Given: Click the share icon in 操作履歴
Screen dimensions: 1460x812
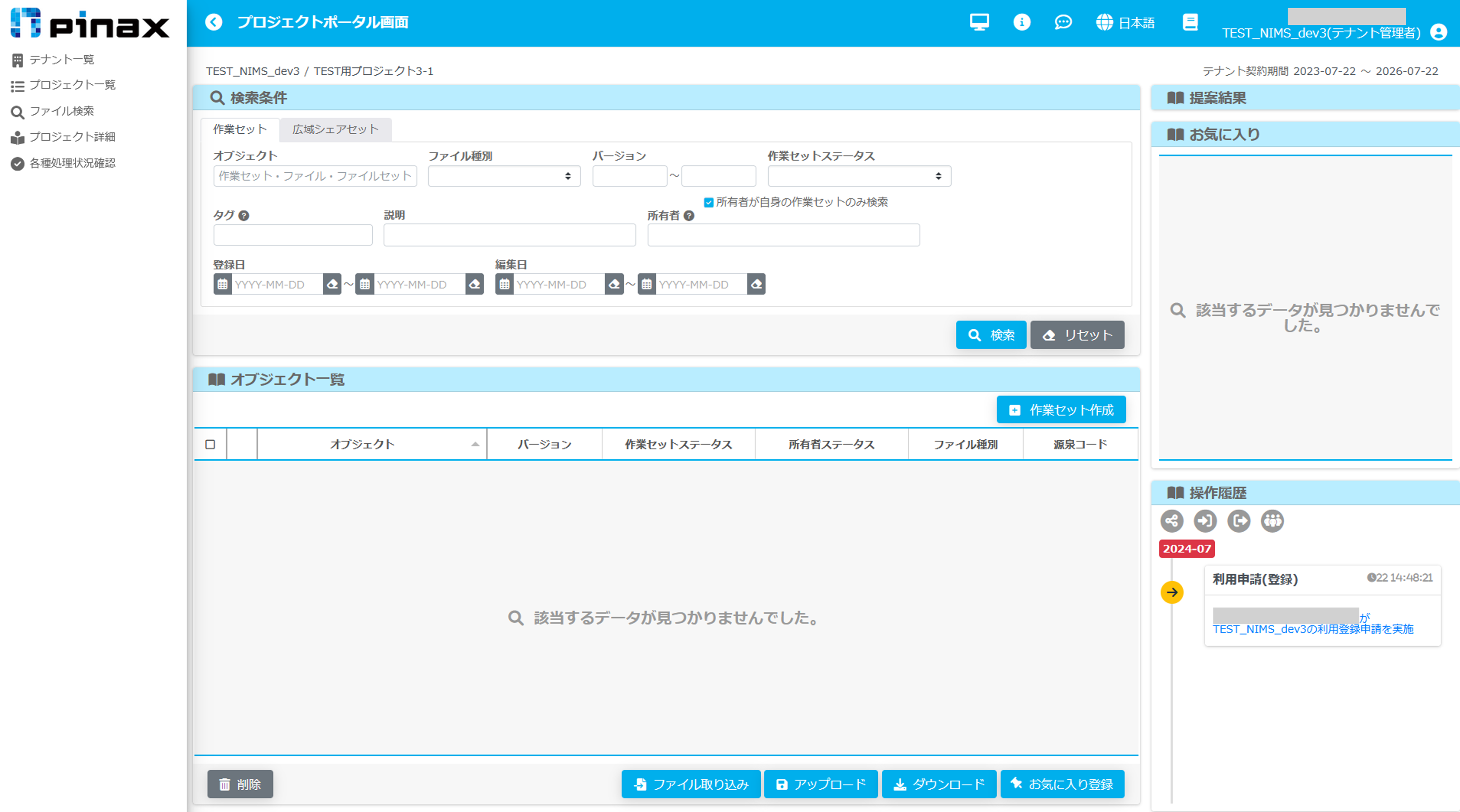Looking at the screenshot, I should (x=1172, y=521).
